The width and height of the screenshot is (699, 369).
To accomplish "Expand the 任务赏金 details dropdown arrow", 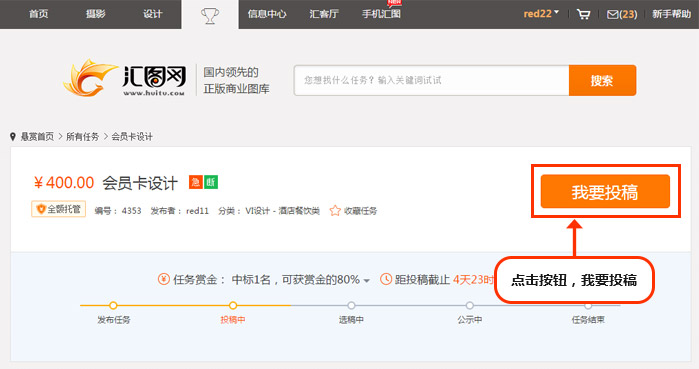I will 366,281.
